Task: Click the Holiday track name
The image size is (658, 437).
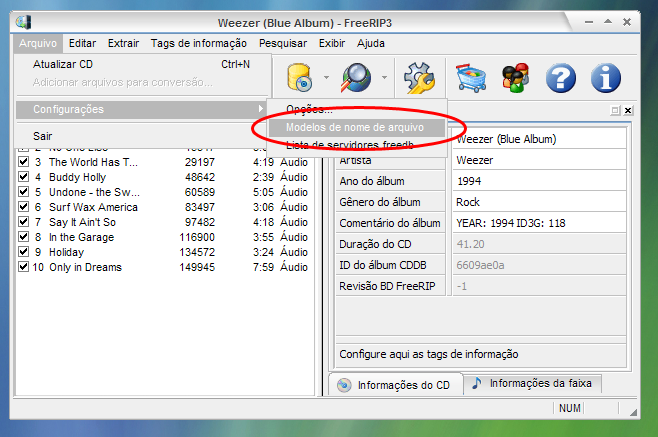Action: pyautogui.click(x=66, y=252)
